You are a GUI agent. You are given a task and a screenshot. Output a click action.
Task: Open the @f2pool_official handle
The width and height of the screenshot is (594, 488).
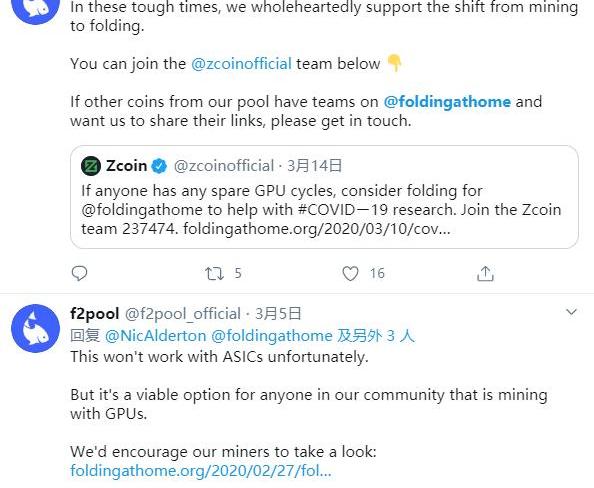click(183, 314)
